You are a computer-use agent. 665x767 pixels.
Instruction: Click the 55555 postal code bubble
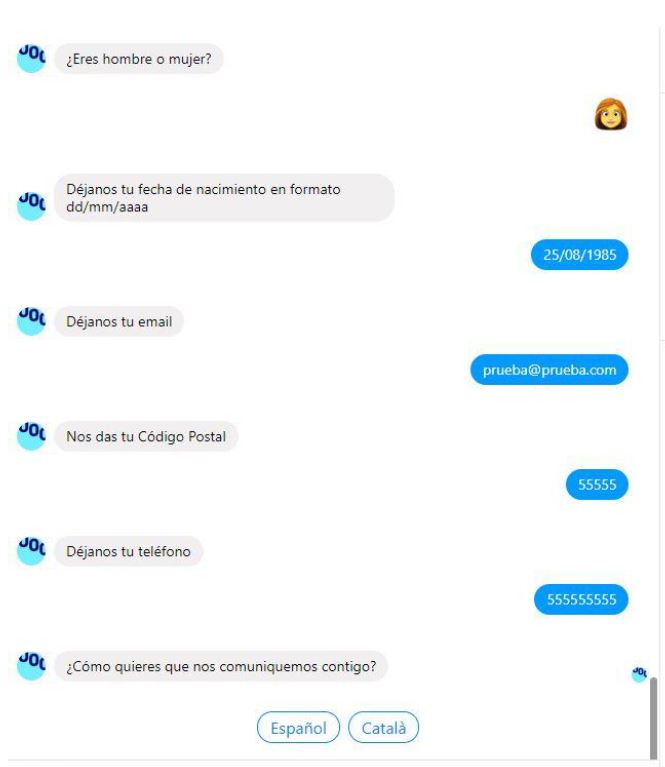point(597,484)
